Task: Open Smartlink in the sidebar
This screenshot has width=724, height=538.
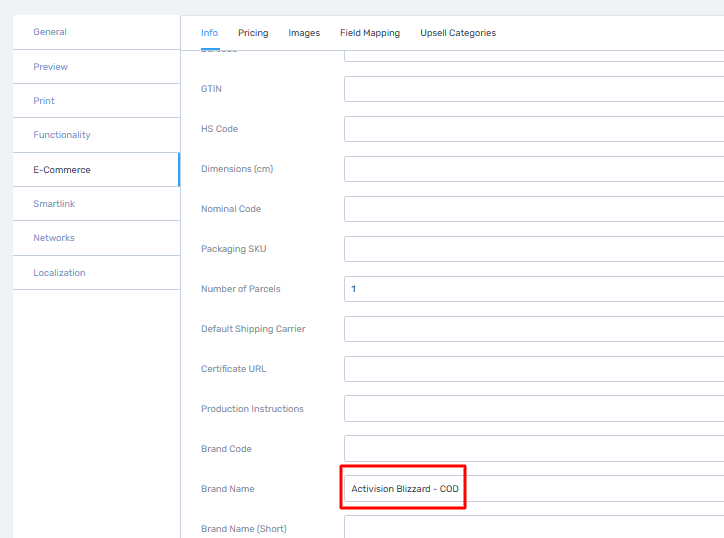Action: 54,204
